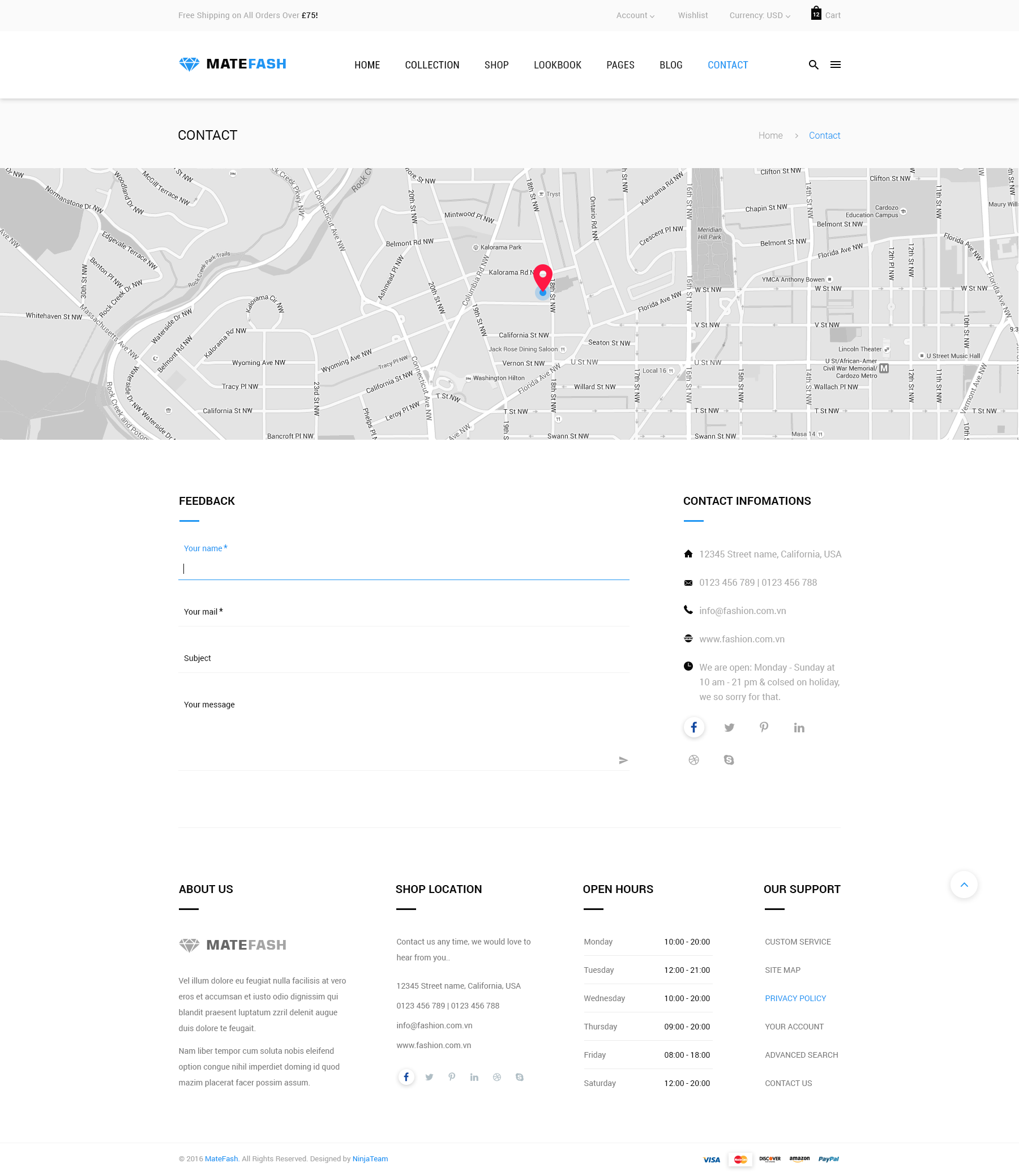The height and width of the screenshot is (1176, 1019).
Task: Expand the Currency: USD dropdown
Action: point(760,15)
